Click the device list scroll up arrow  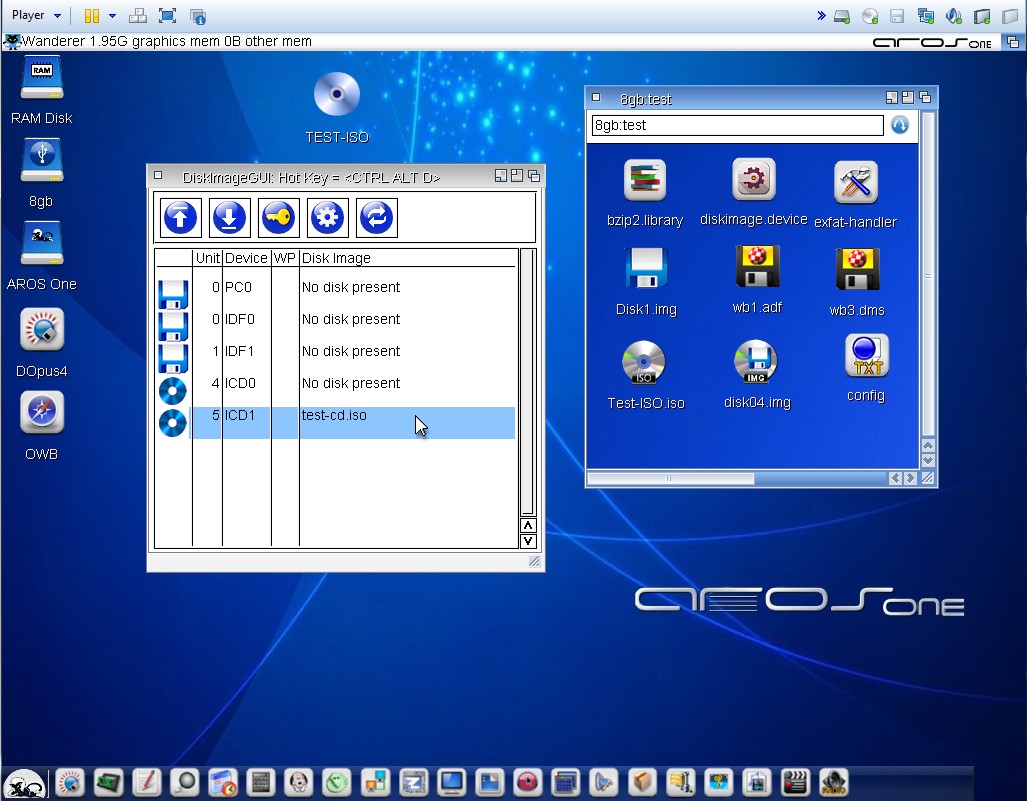tap(528, 525)
